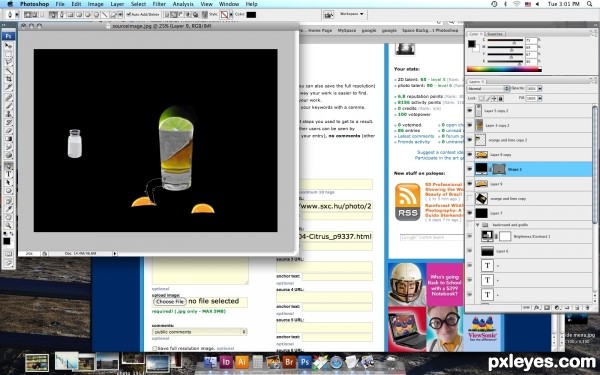The height and width of the screenshot is (375, 600).
Task: Select the Magic Wand tool
Action: point(8,70)
